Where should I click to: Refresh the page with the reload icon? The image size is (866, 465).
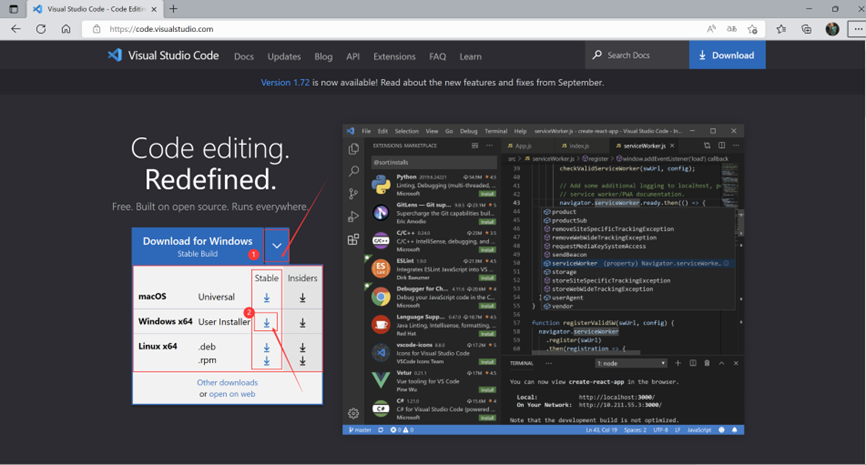click(x=41, y=29)
